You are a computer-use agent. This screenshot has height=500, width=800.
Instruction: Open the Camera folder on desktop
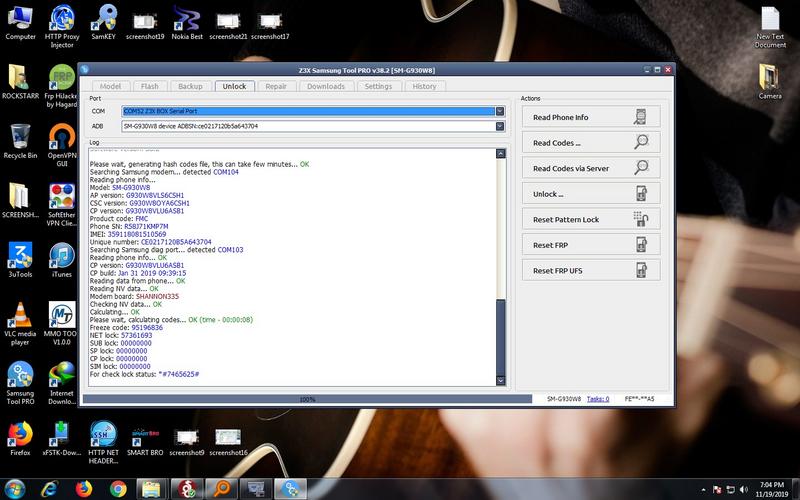tap(770, 82)
